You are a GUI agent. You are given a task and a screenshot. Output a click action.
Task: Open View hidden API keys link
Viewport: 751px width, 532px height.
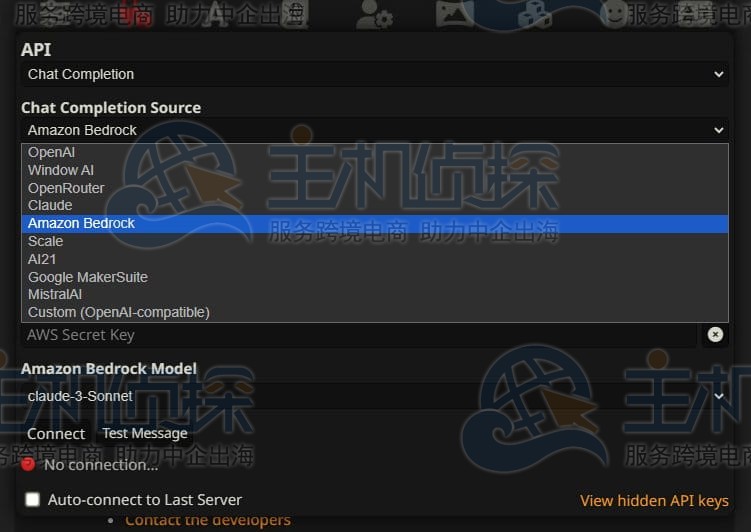654,501
